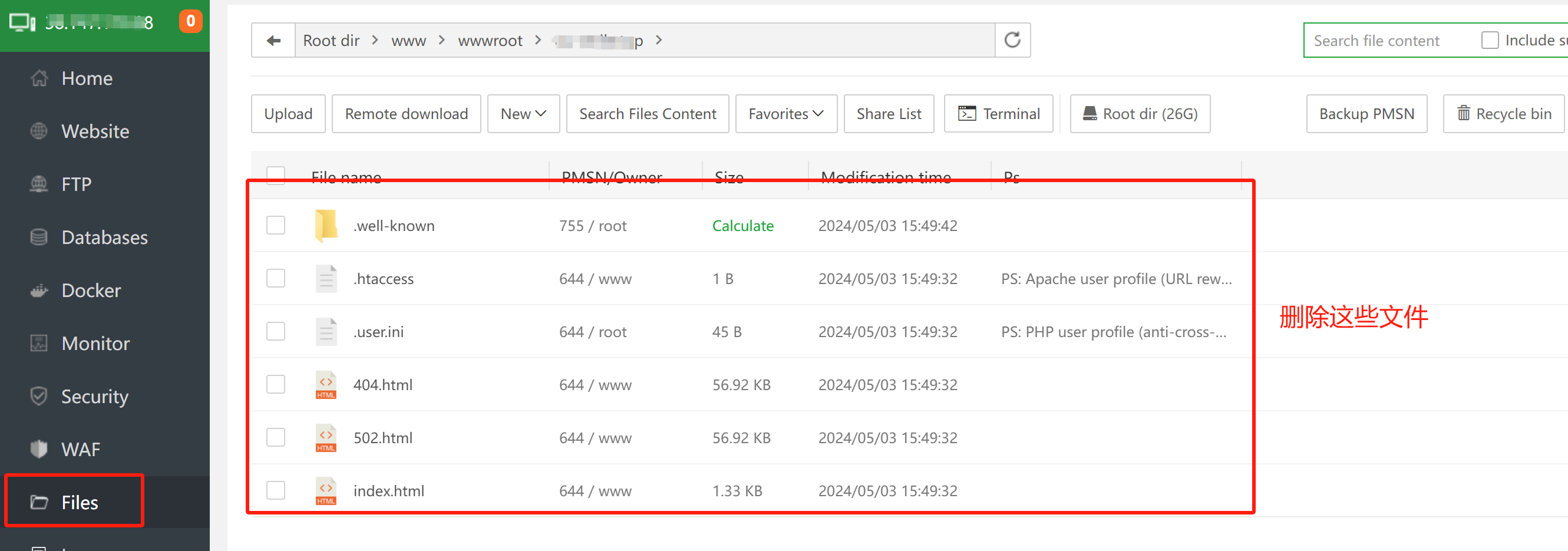Click Calculate for .well-known size

[x=742, y=226]
